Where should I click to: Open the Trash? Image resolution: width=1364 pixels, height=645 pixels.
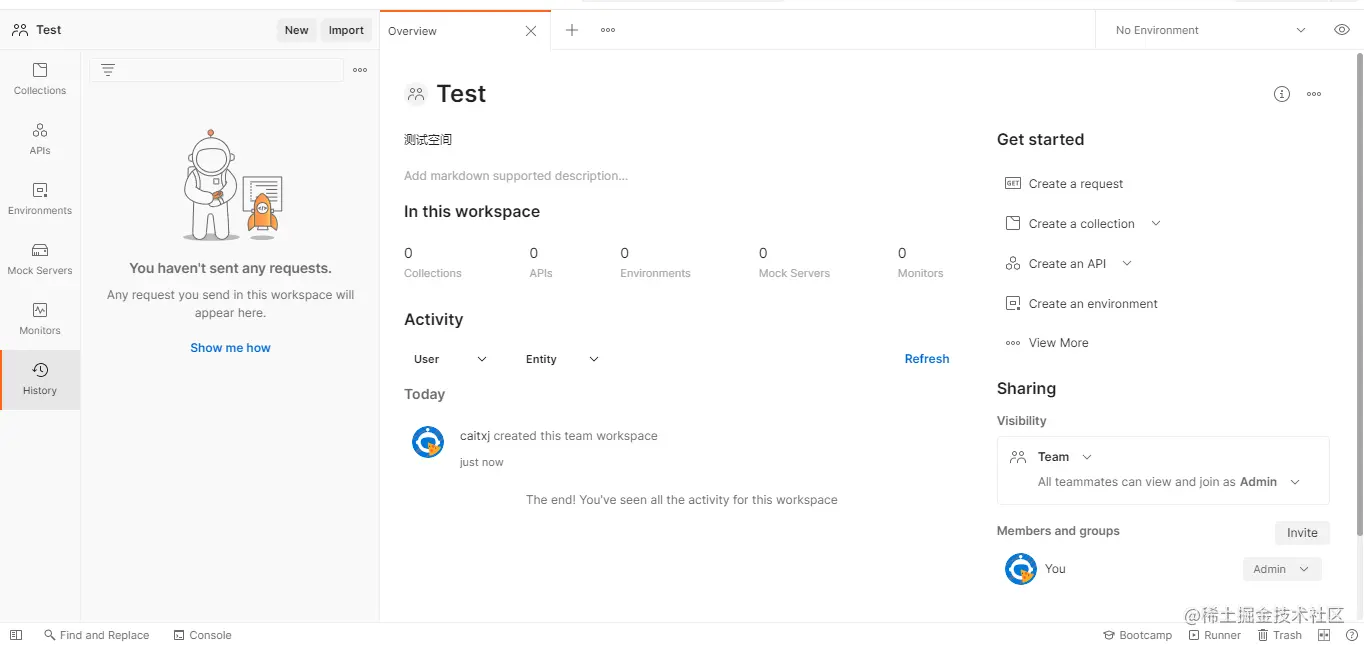click(1280, 635)
